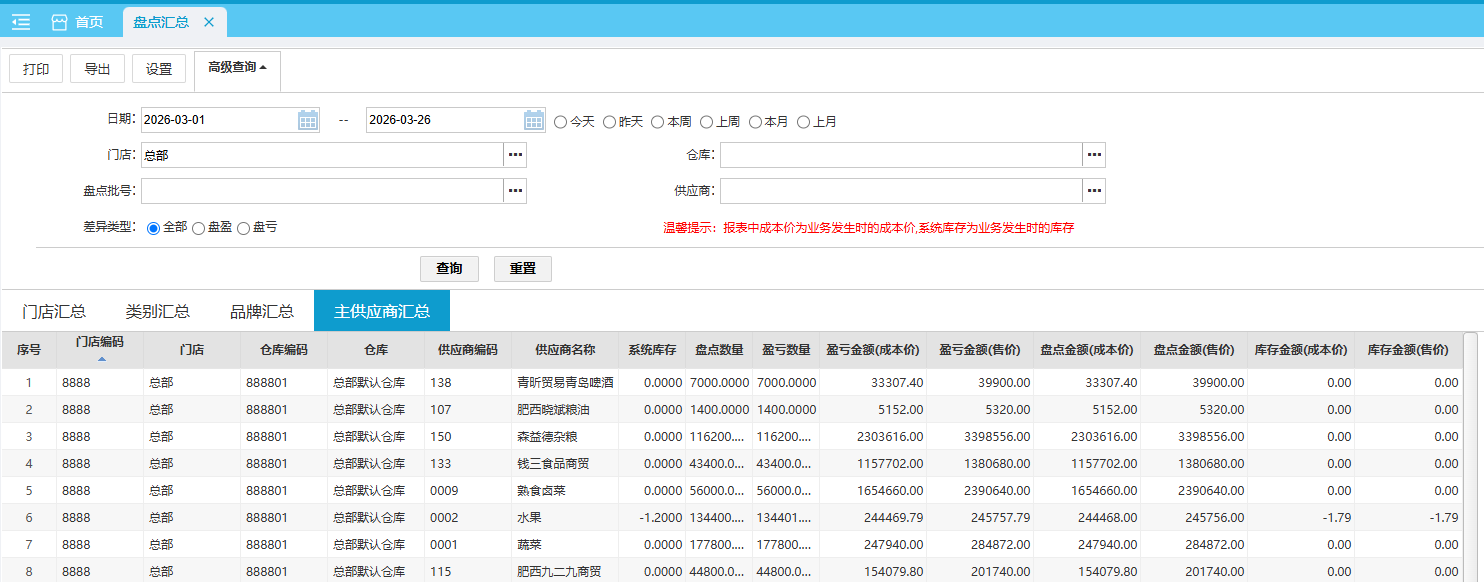Open the 仓库 selection ellipsis button
The height and width of the screenshot is (582, 1484).
point(1094,155)
